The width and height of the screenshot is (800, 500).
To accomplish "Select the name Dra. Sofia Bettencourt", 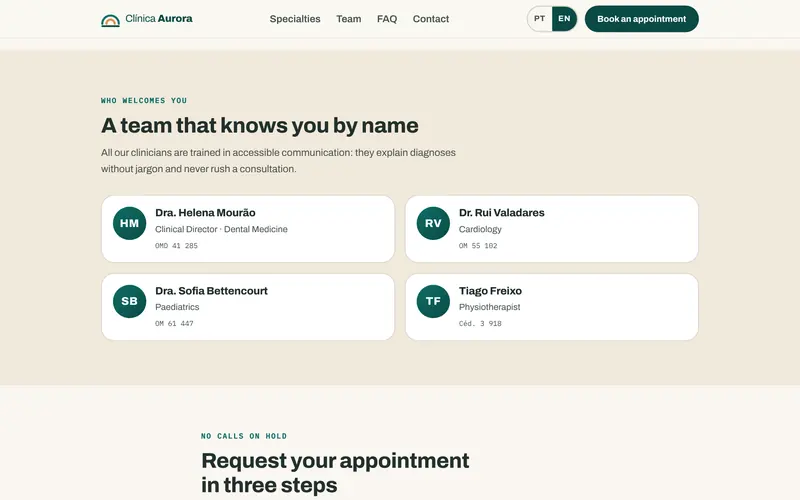I will point(211,291).
